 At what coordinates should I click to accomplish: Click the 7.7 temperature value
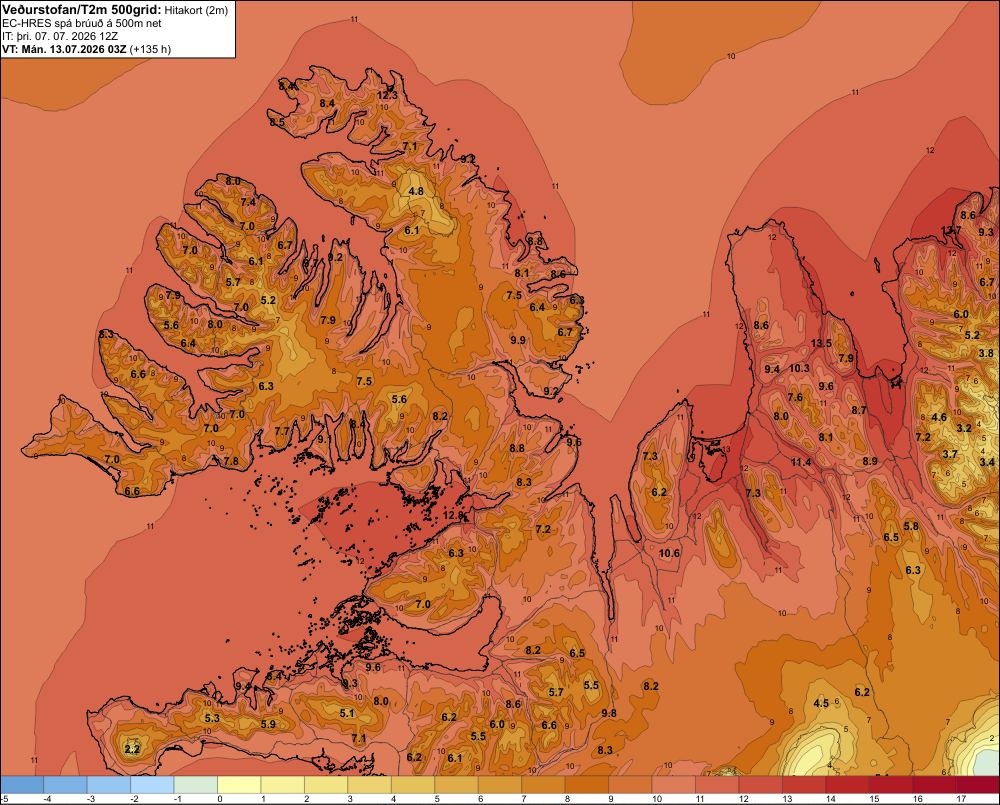283,431
